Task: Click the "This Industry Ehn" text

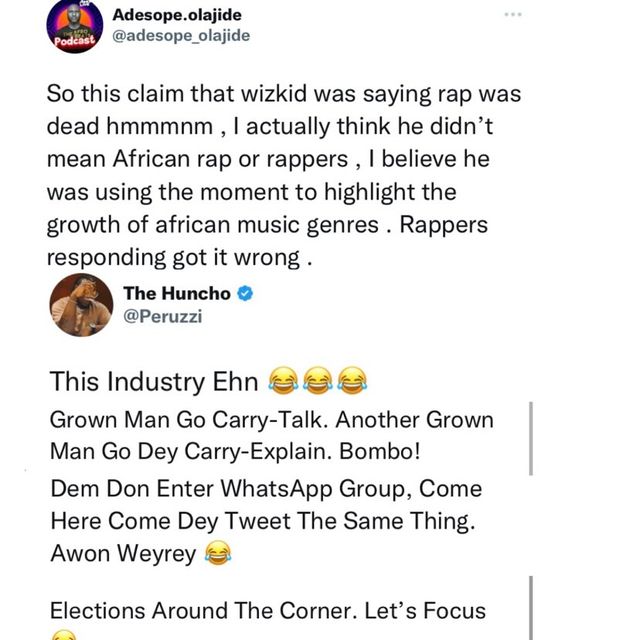Action: click(155, 380)
